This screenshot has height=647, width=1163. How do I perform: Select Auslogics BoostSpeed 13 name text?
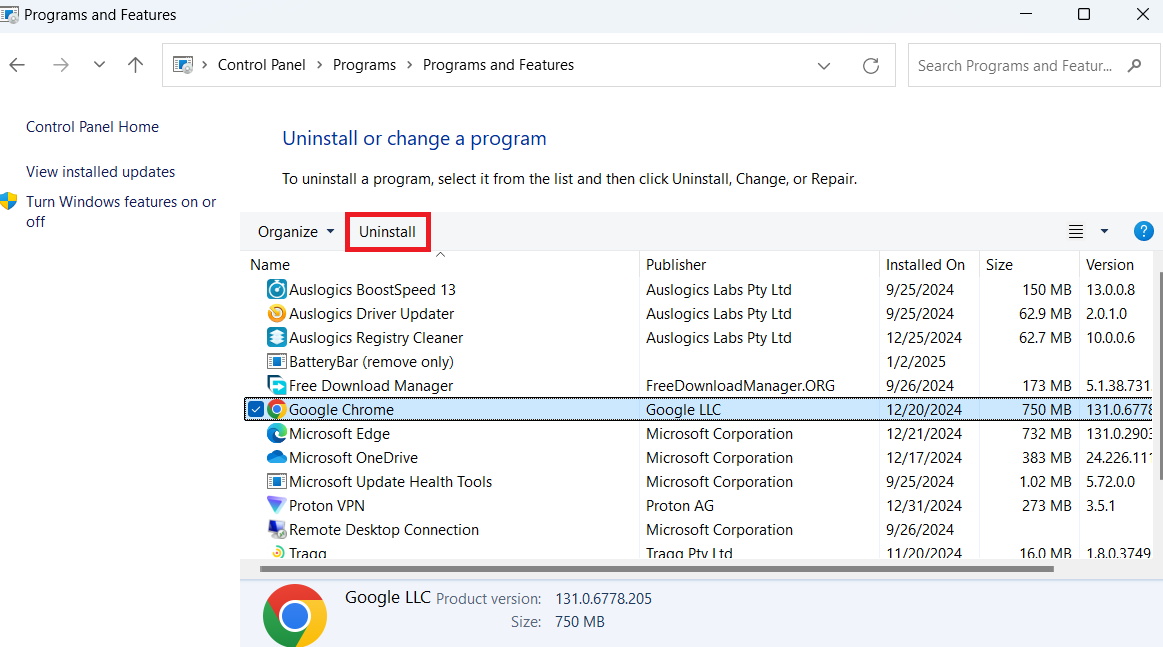(x=372, y=289)
